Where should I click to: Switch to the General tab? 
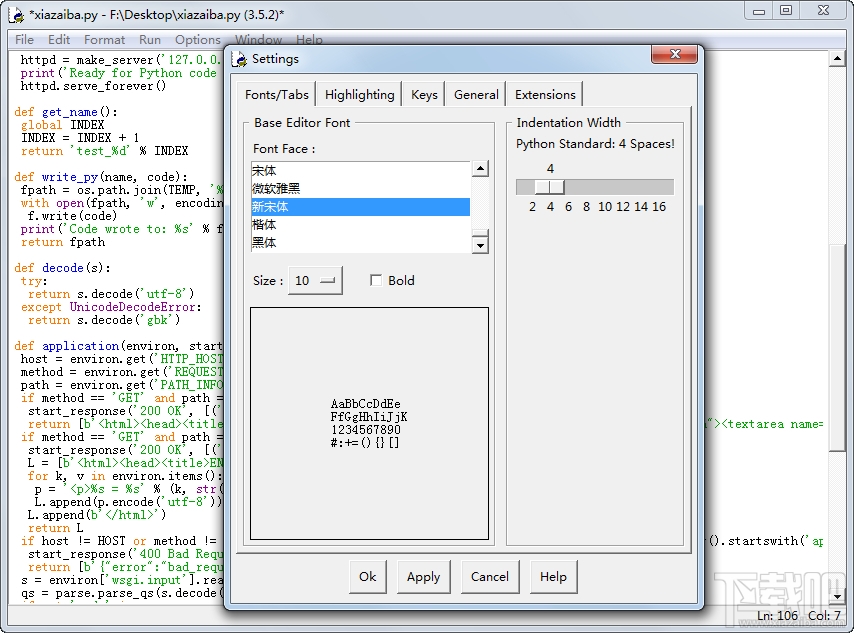pyautogui.click(x=476, y=95)
